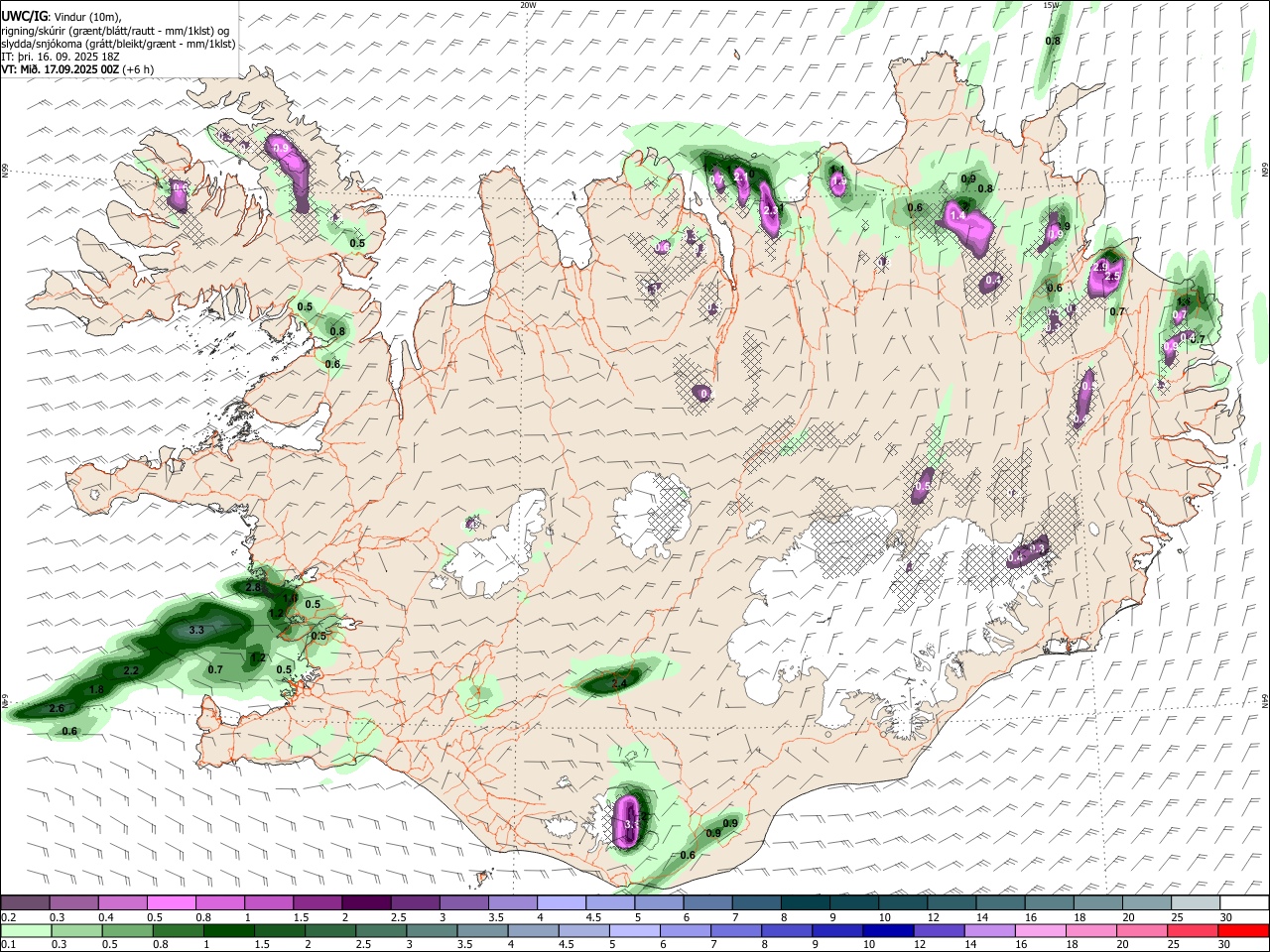The width and height of the screenshot is (1270, 952).
Task: Select the 'slydda/snjókoma' legend description line
Action: (x=118, y=44)
